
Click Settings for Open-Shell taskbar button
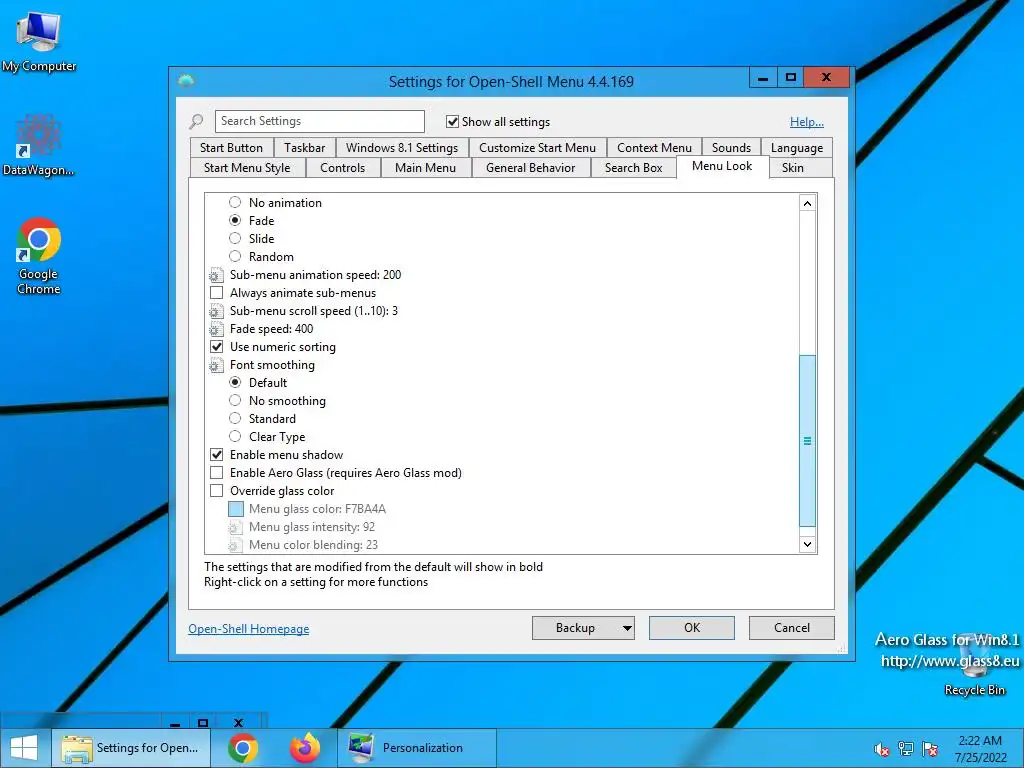pos(131,748)
